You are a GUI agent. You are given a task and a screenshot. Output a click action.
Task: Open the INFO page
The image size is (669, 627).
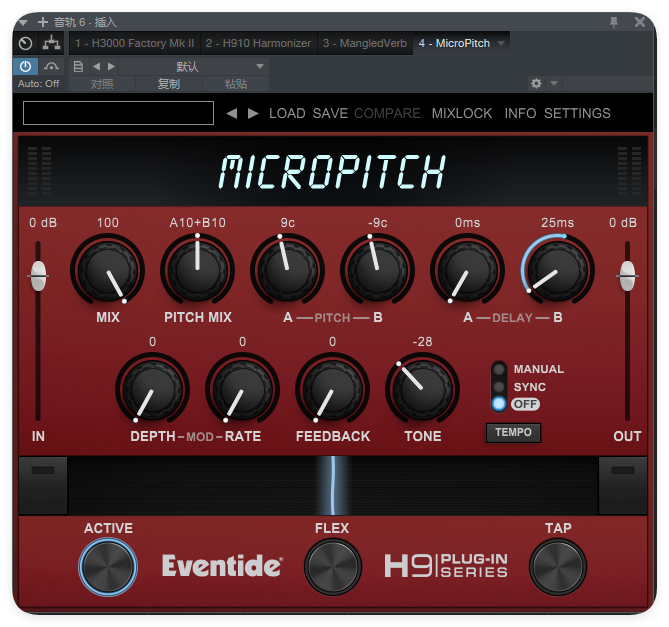click(x=521, y=113)
